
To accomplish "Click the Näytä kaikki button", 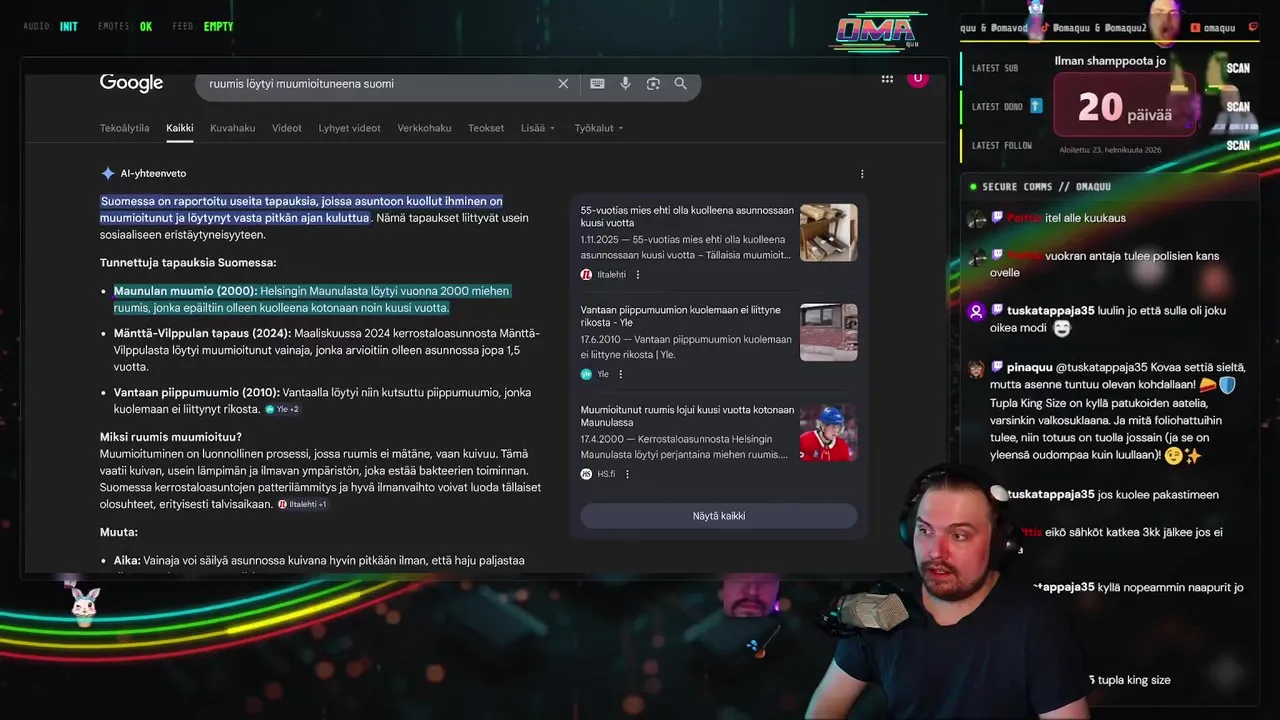I will point(719,516).
